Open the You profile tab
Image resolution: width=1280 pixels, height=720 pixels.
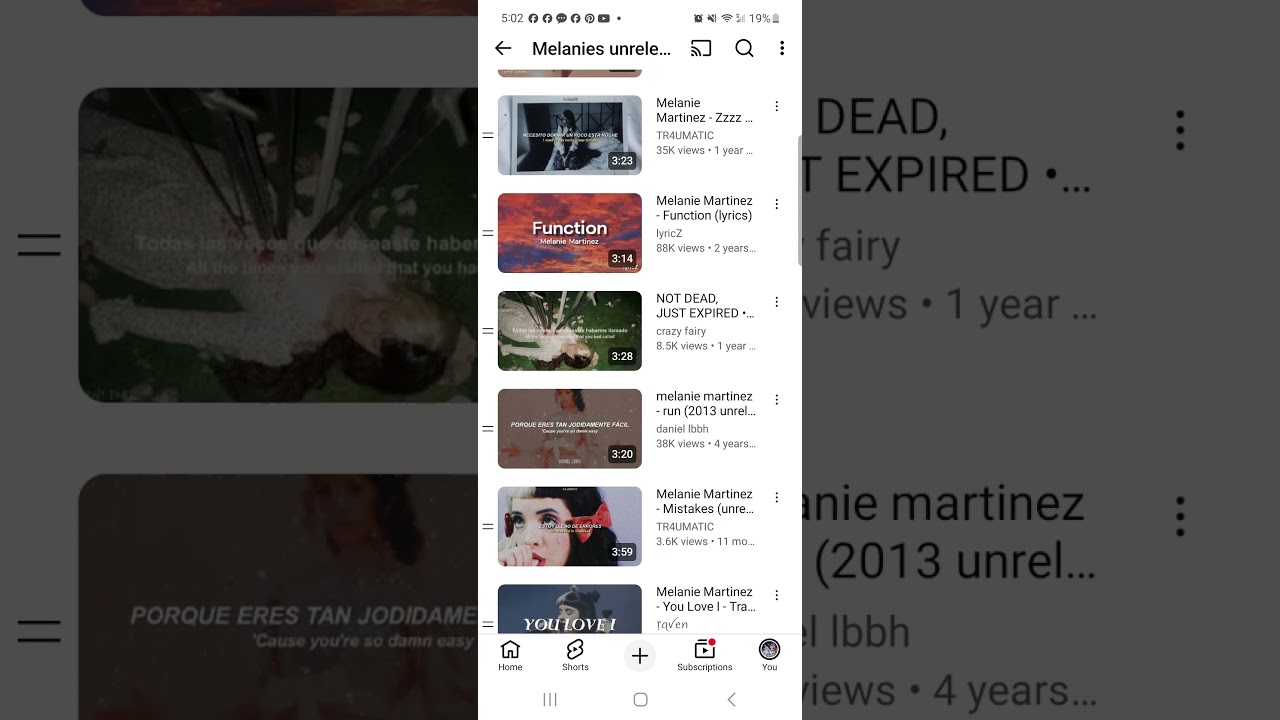(769, 656)
